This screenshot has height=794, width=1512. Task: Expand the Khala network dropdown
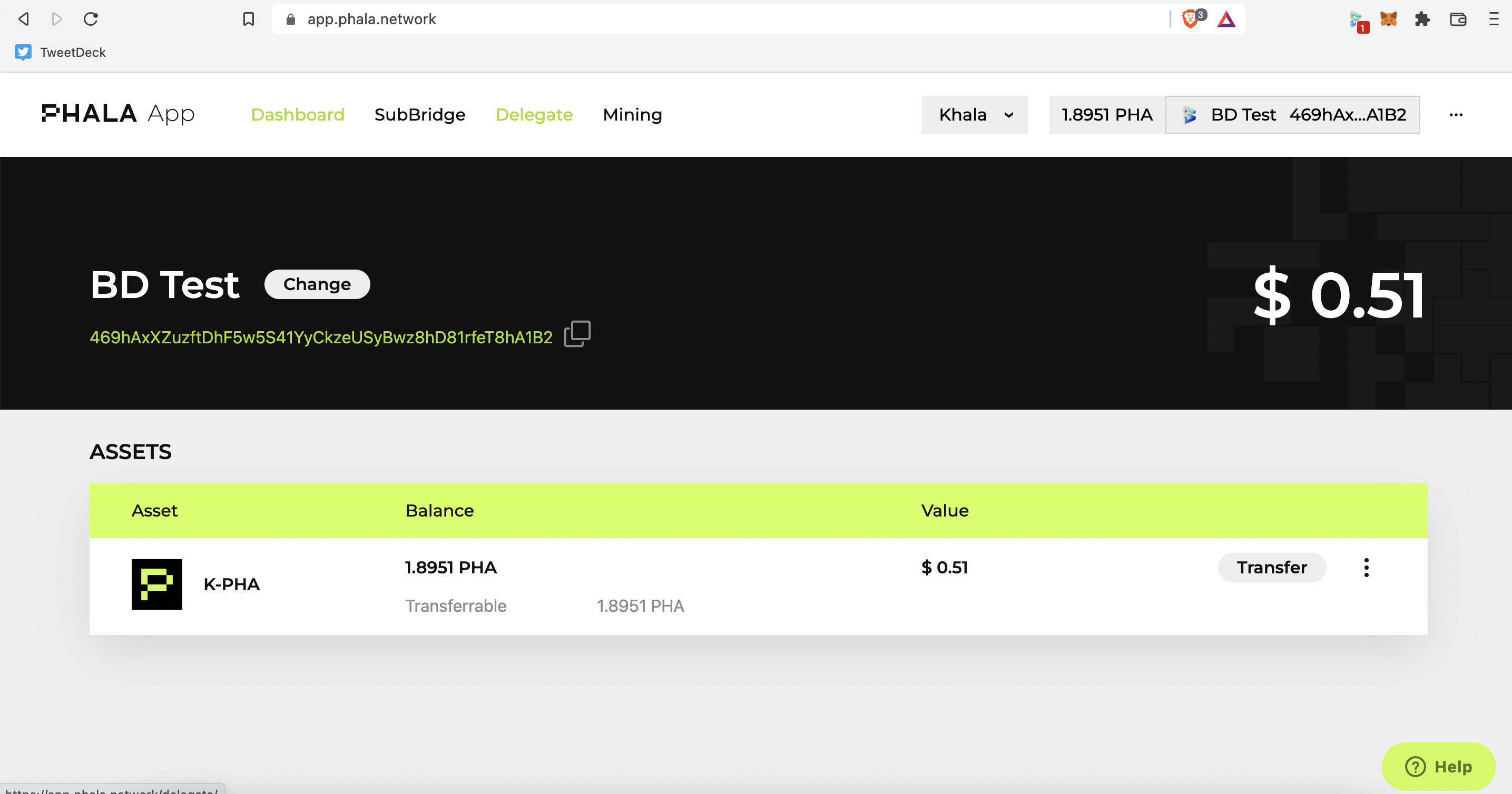coord(975,114)
